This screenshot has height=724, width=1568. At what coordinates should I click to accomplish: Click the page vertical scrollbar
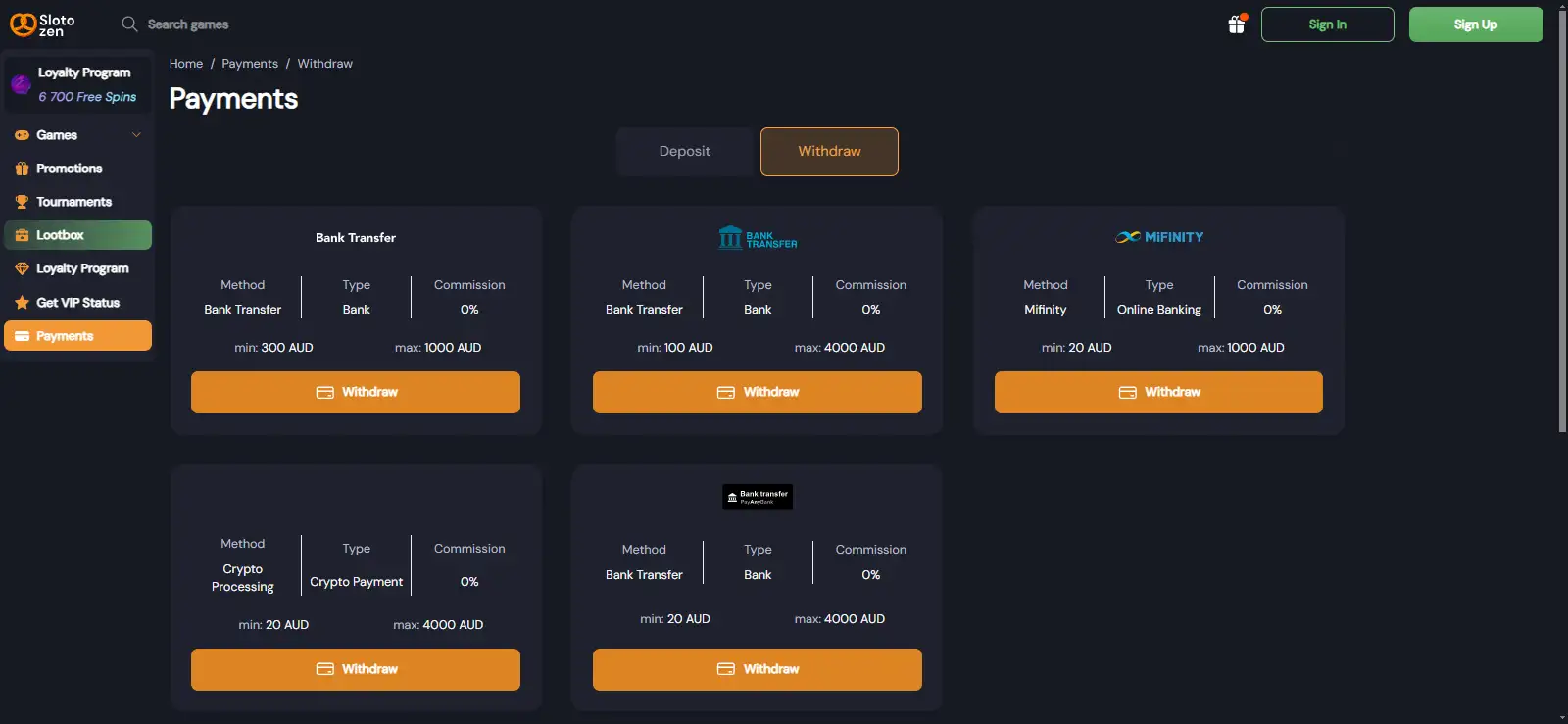point(1562,220)
